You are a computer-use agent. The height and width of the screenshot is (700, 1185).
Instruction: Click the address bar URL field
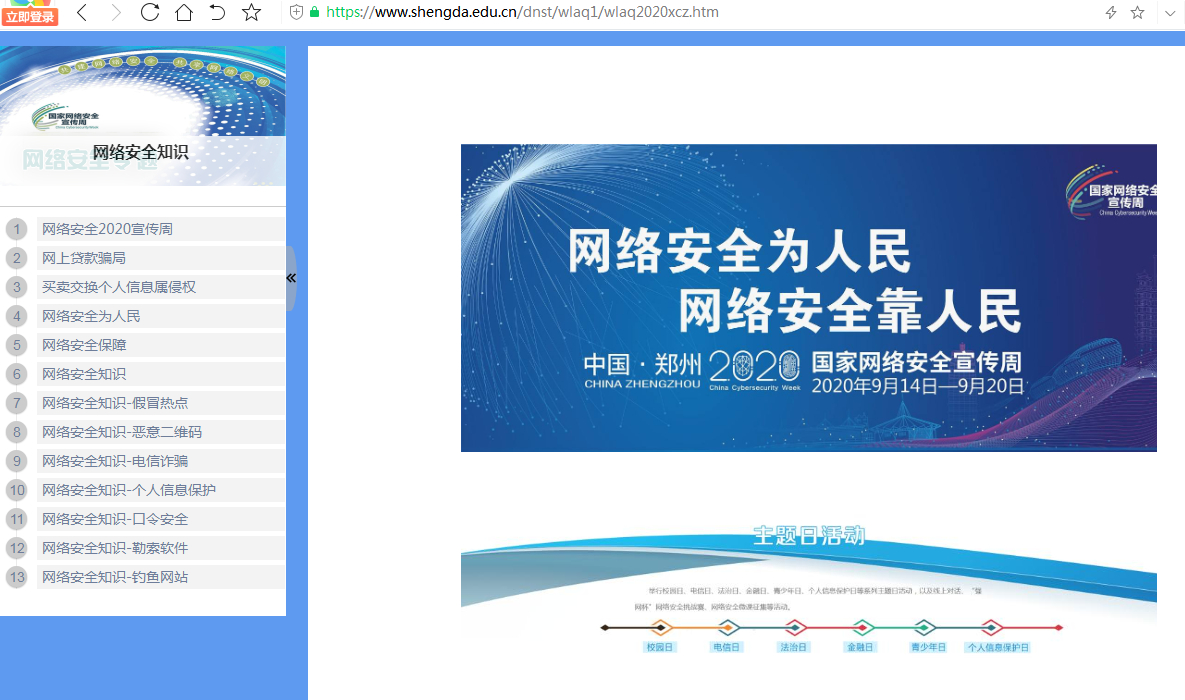click(x=600, y=13)
